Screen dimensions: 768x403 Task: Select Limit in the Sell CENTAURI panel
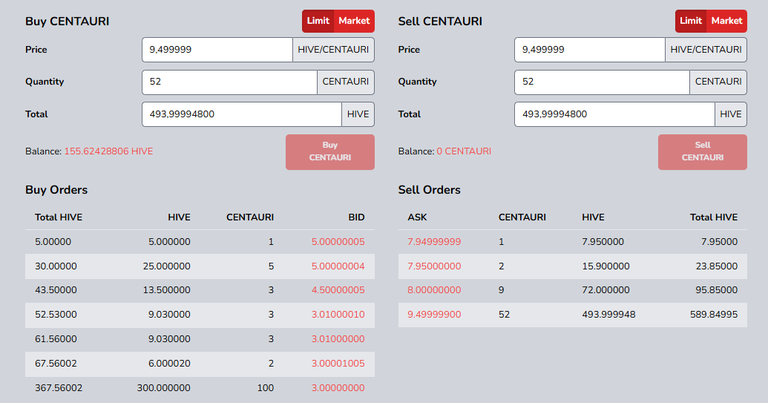[x=691, y=21]
